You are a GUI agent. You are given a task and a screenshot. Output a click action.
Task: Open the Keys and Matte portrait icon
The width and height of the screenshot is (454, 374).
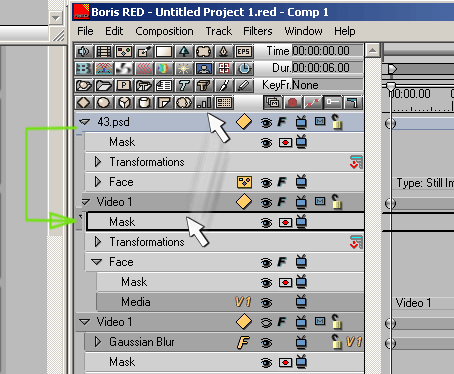pyautogui.click(x=204, y=68)
